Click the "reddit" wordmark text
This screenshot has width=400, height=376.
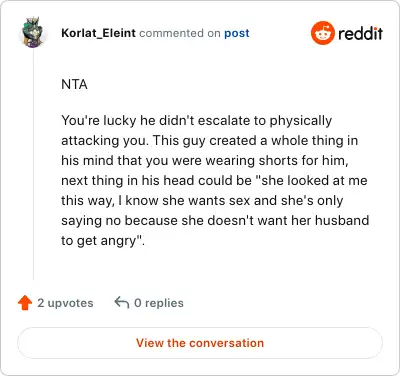tap(360, 33)
